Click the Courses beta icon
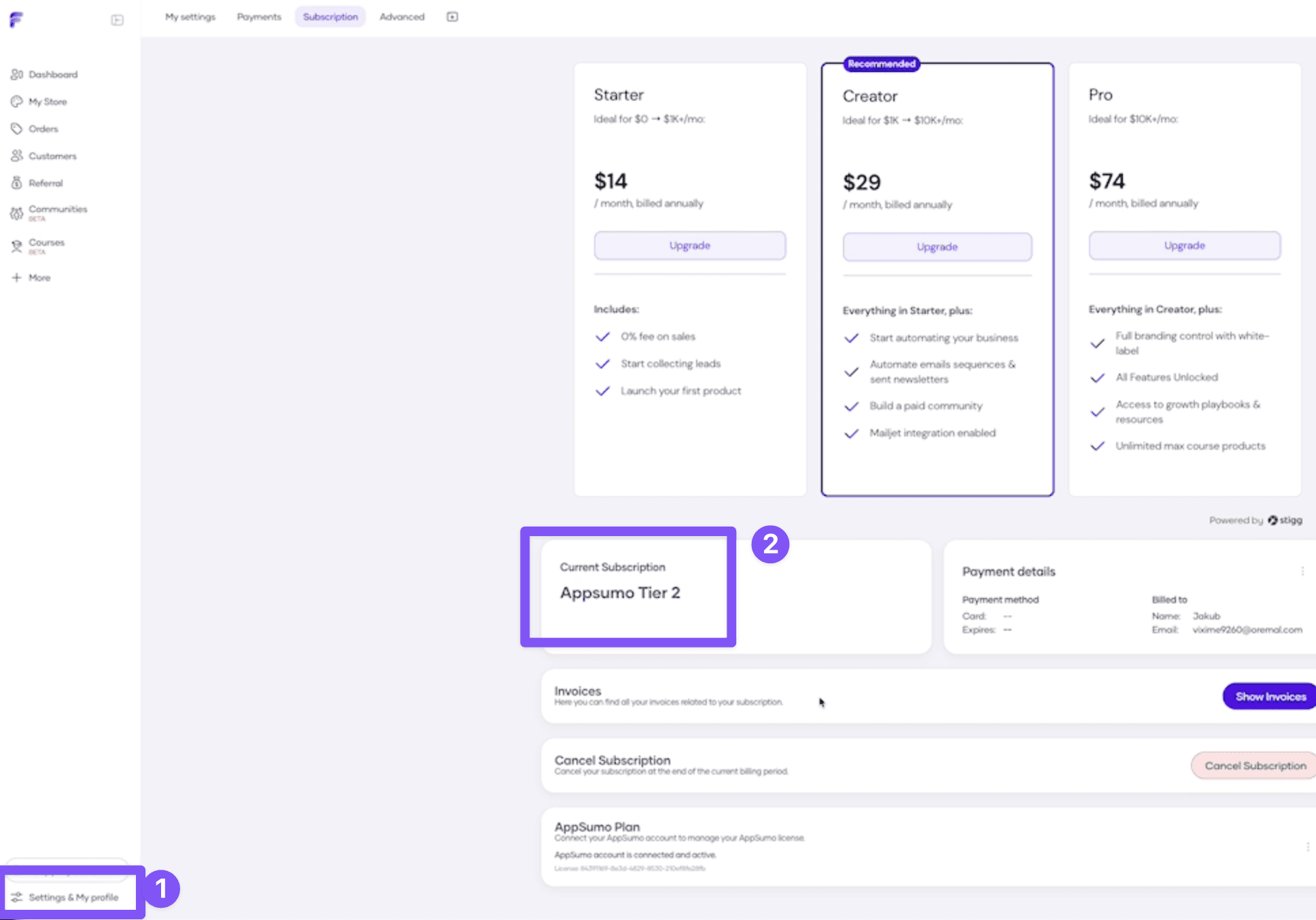The width and height of the screenshot is (1316, 920). (17, 246)
